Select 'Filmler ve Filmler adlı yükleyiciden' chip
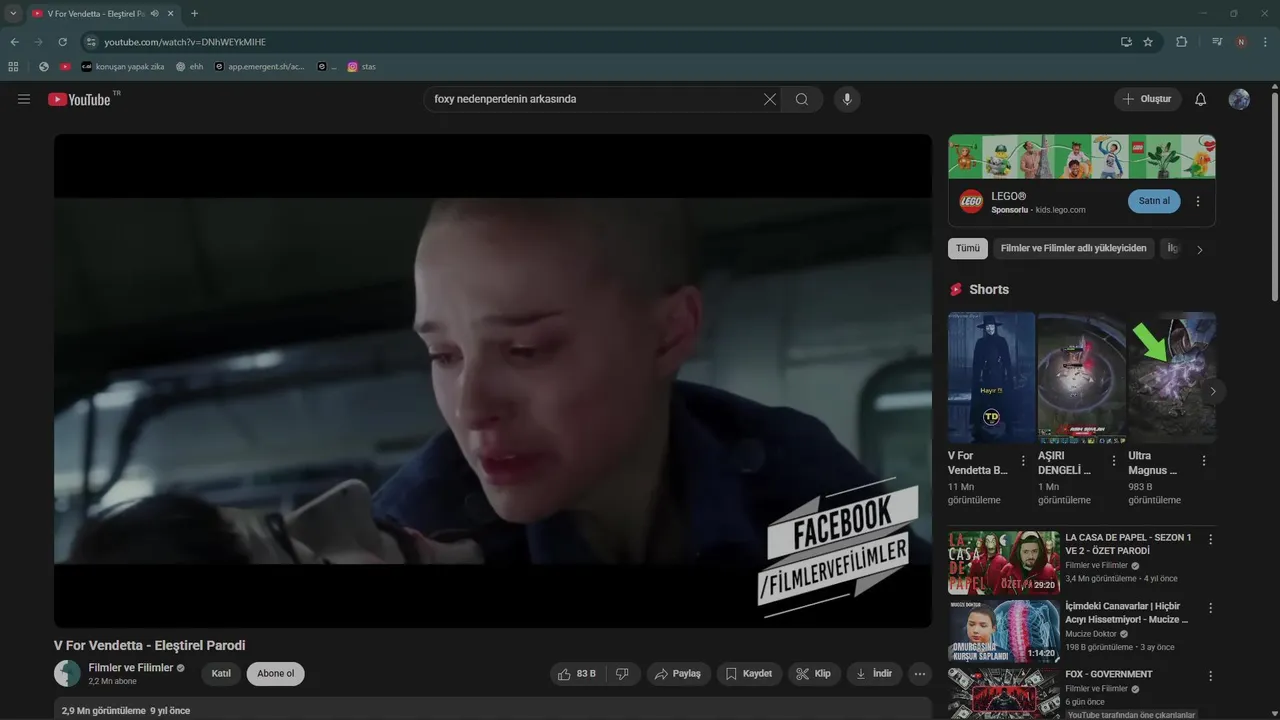1280x720 pixels. tap(1074, 248)
